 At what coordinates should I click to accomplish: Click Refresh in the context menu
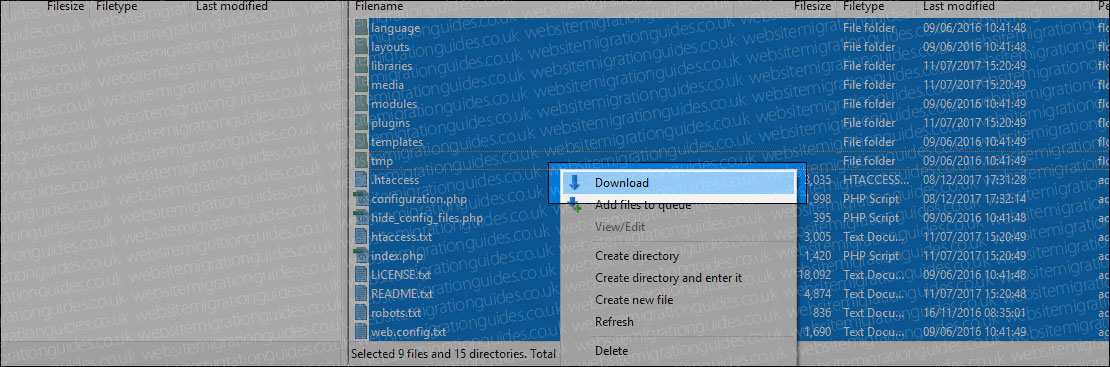pos(614,322)
